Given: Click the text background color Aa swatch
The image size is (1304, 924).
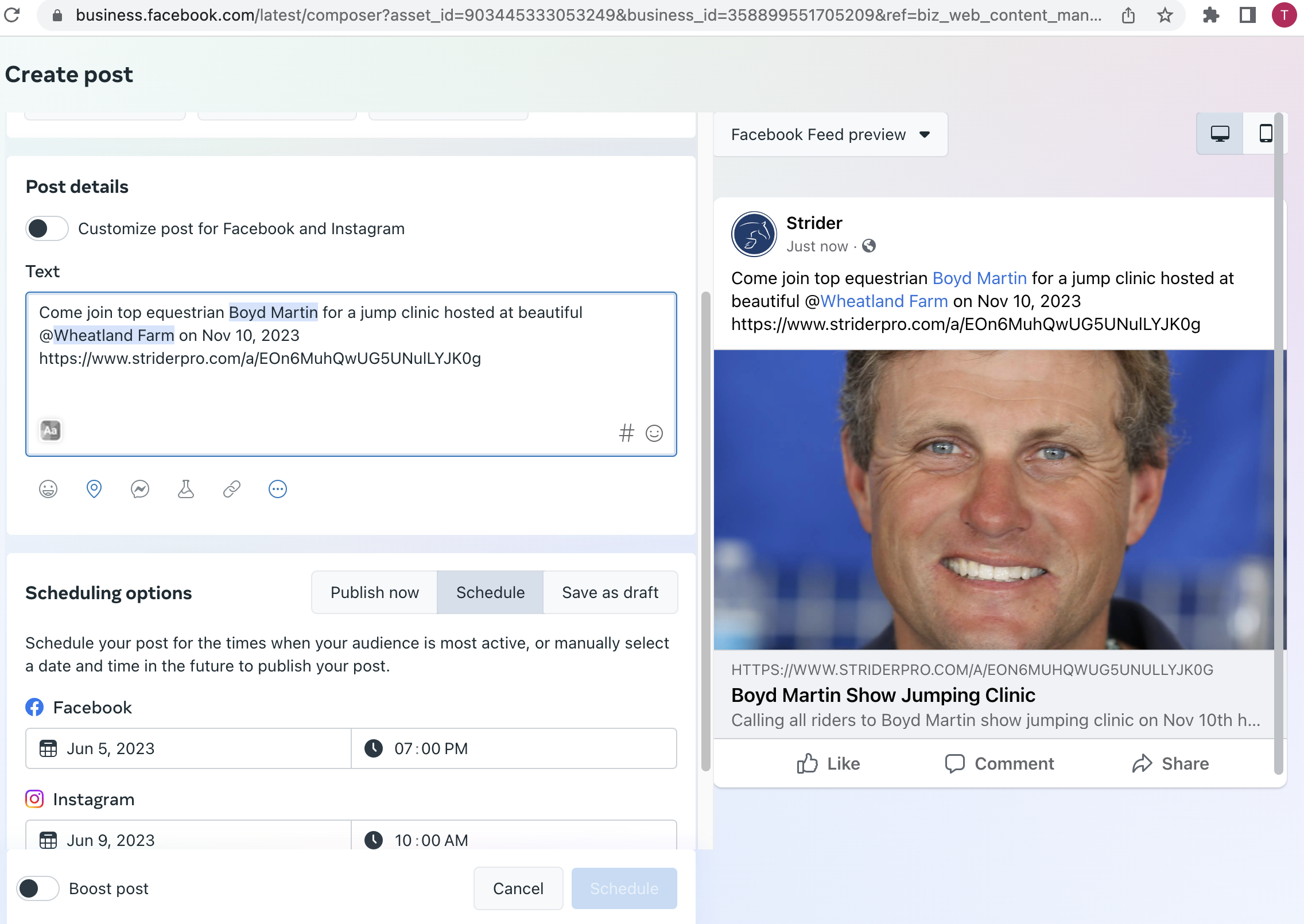Looking at the screenshot, I should tap(51, 430).
